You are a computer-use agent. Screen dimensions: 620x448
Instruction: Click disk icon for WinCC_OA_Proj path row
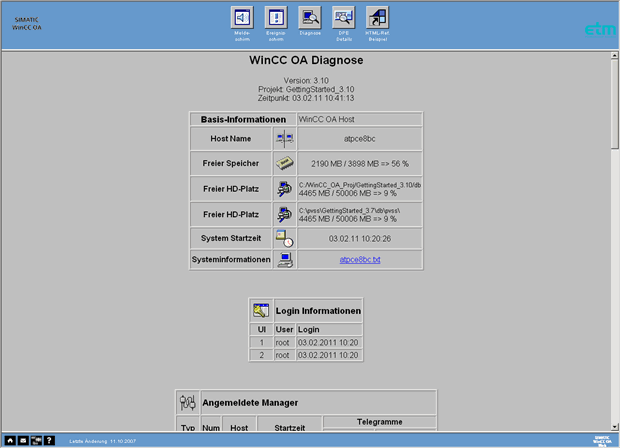[x=284, y=189]
